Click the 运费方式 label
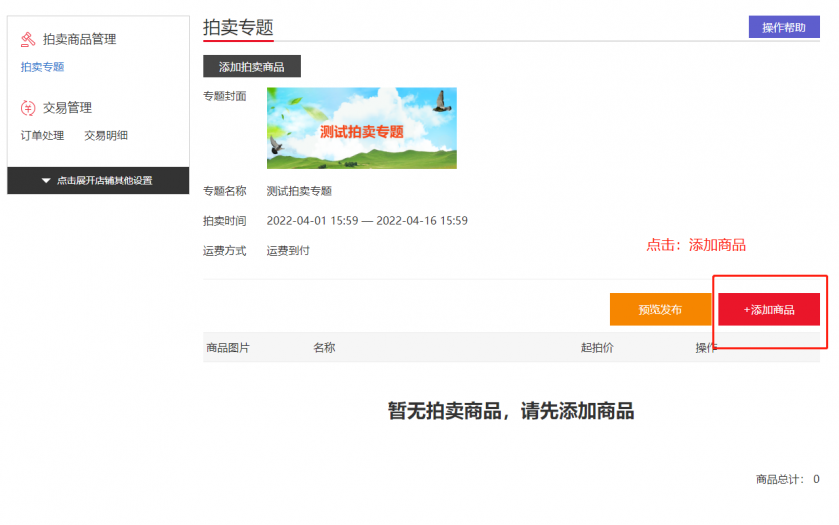 pyautogui.click(x=225, y=250)
